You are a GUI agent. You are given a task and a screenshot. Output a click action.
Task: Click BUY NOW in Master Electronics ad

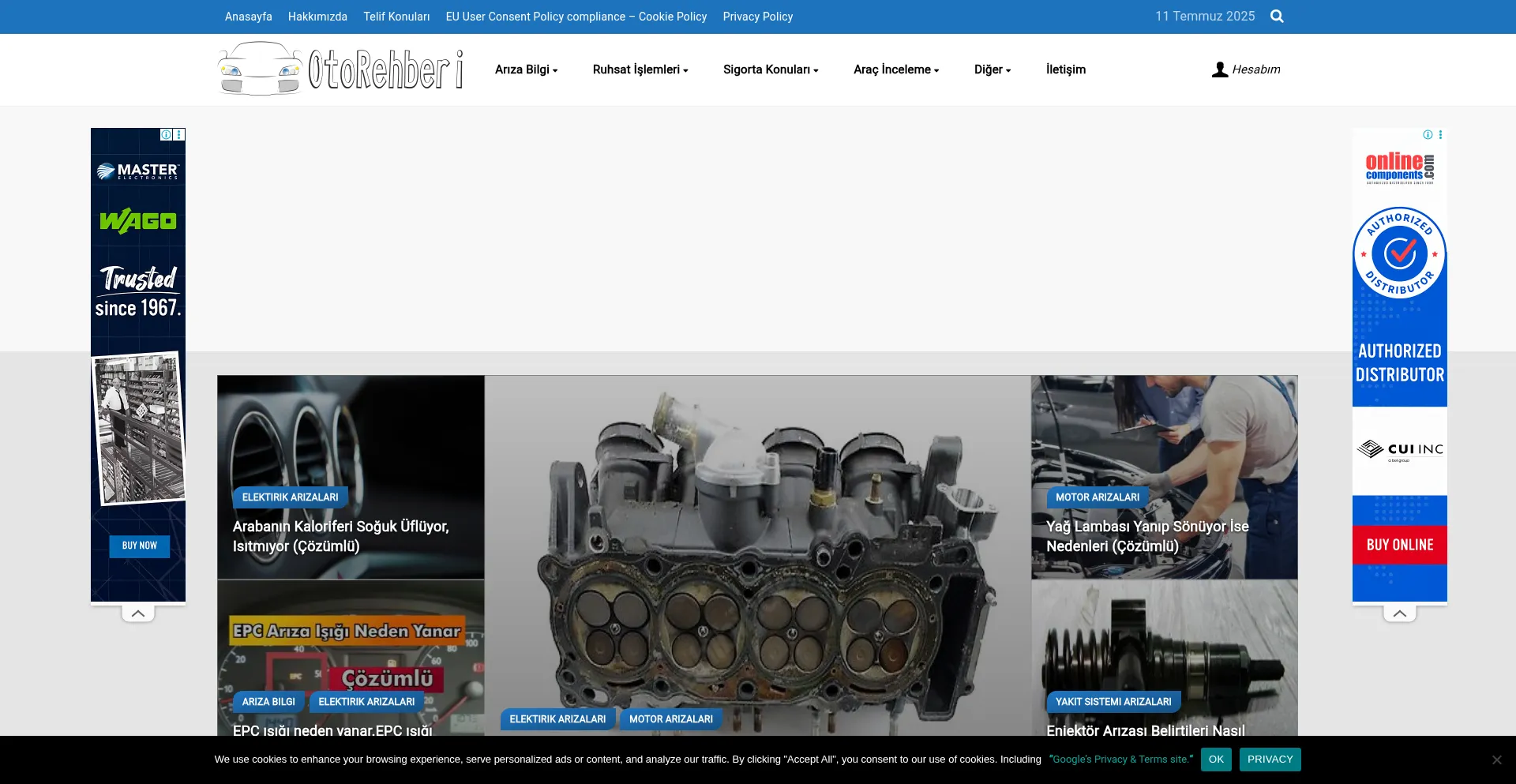pos(140,546)
